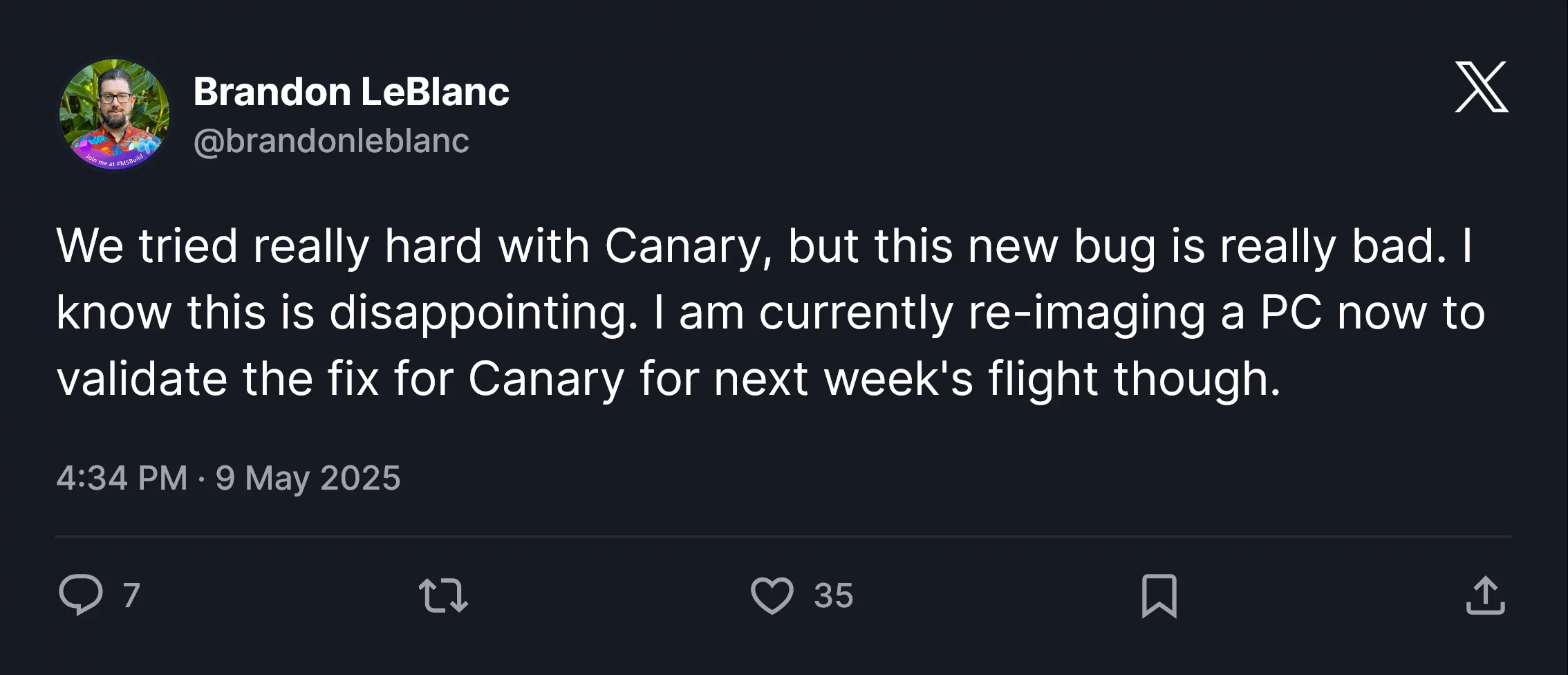Open the reply speech bubble icon
Viewport: 1568px width, 675px height.
[81, 595]
